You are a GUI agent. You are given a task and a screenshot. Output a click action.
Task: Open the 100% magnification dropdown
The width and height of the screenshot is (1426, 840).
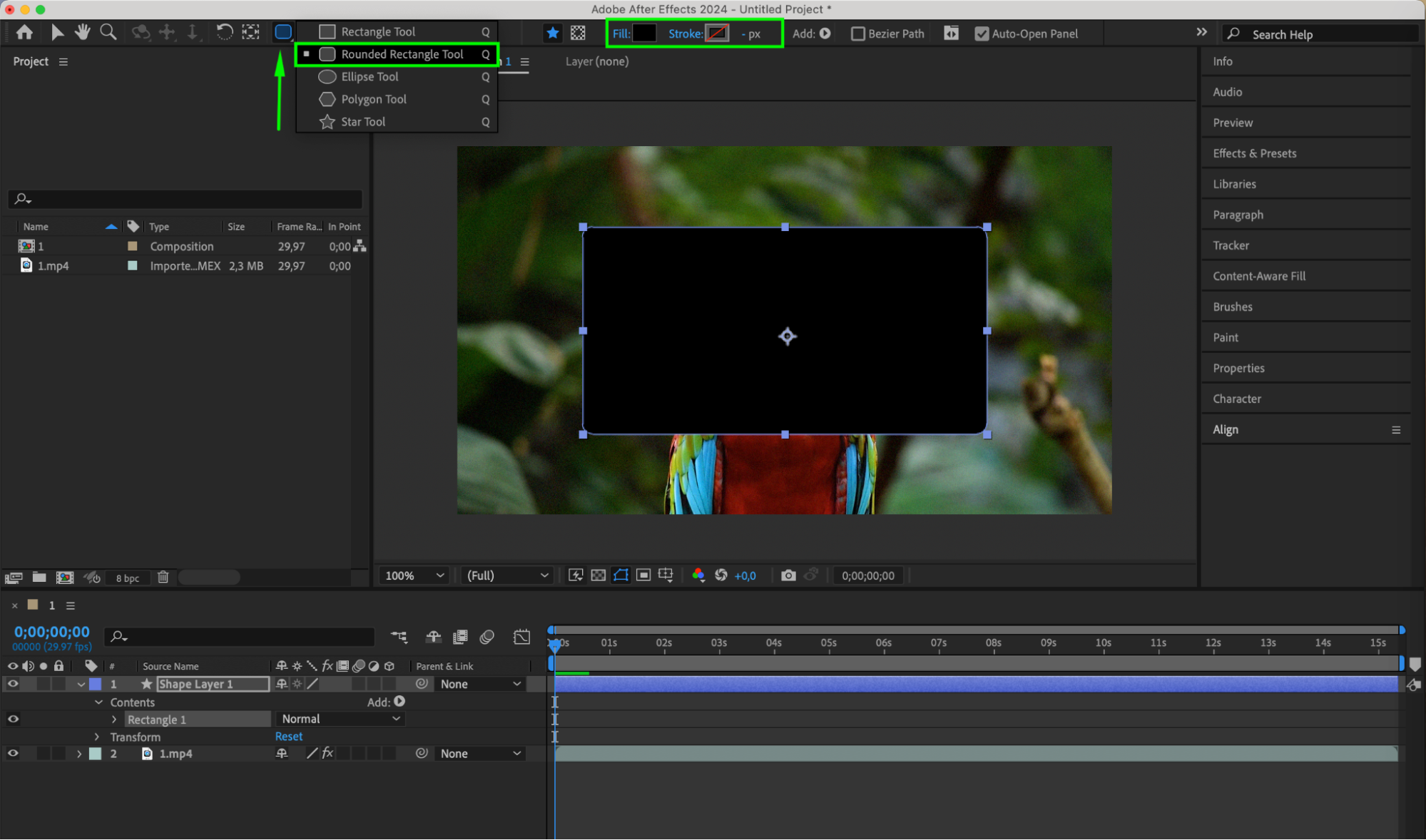coord(414,575)
